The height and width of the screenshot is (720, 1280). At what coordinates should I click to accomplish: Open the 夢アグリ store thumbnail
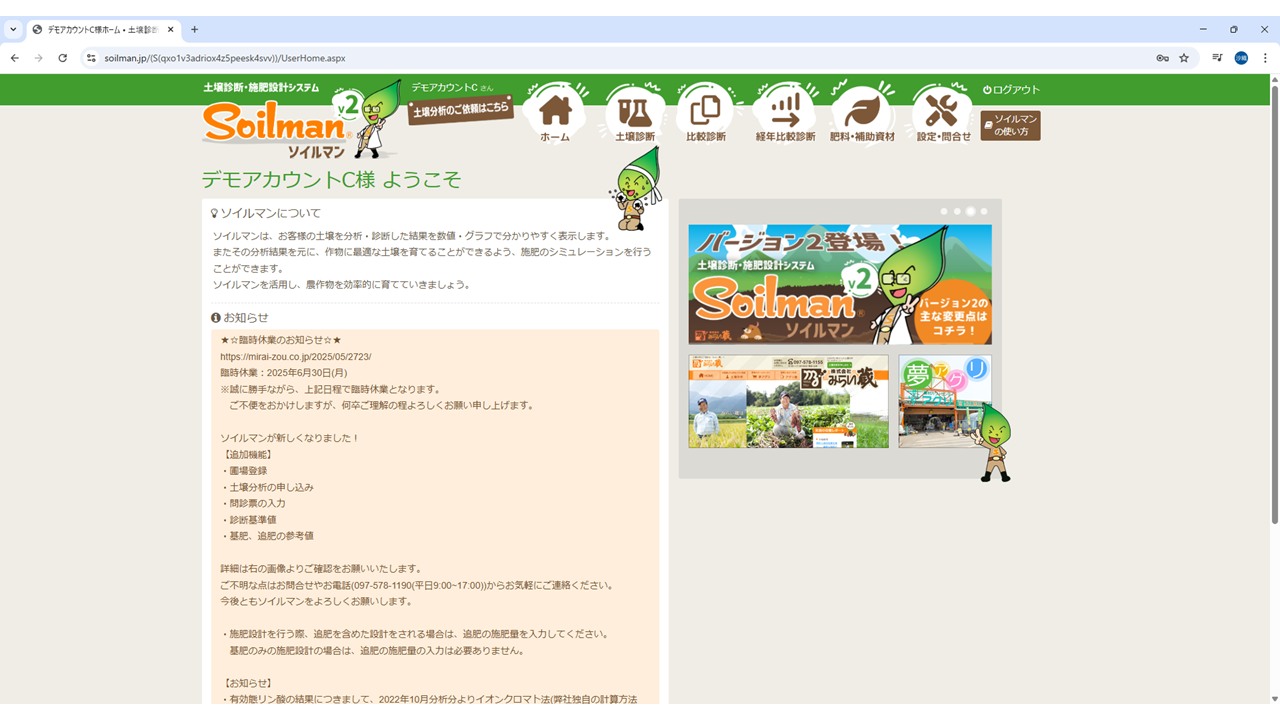944,401
